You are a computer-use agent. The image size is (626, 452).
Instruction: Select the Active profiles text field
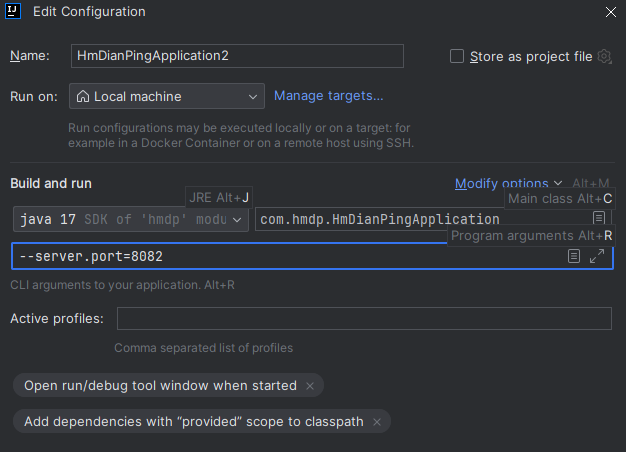pos(364,319)
